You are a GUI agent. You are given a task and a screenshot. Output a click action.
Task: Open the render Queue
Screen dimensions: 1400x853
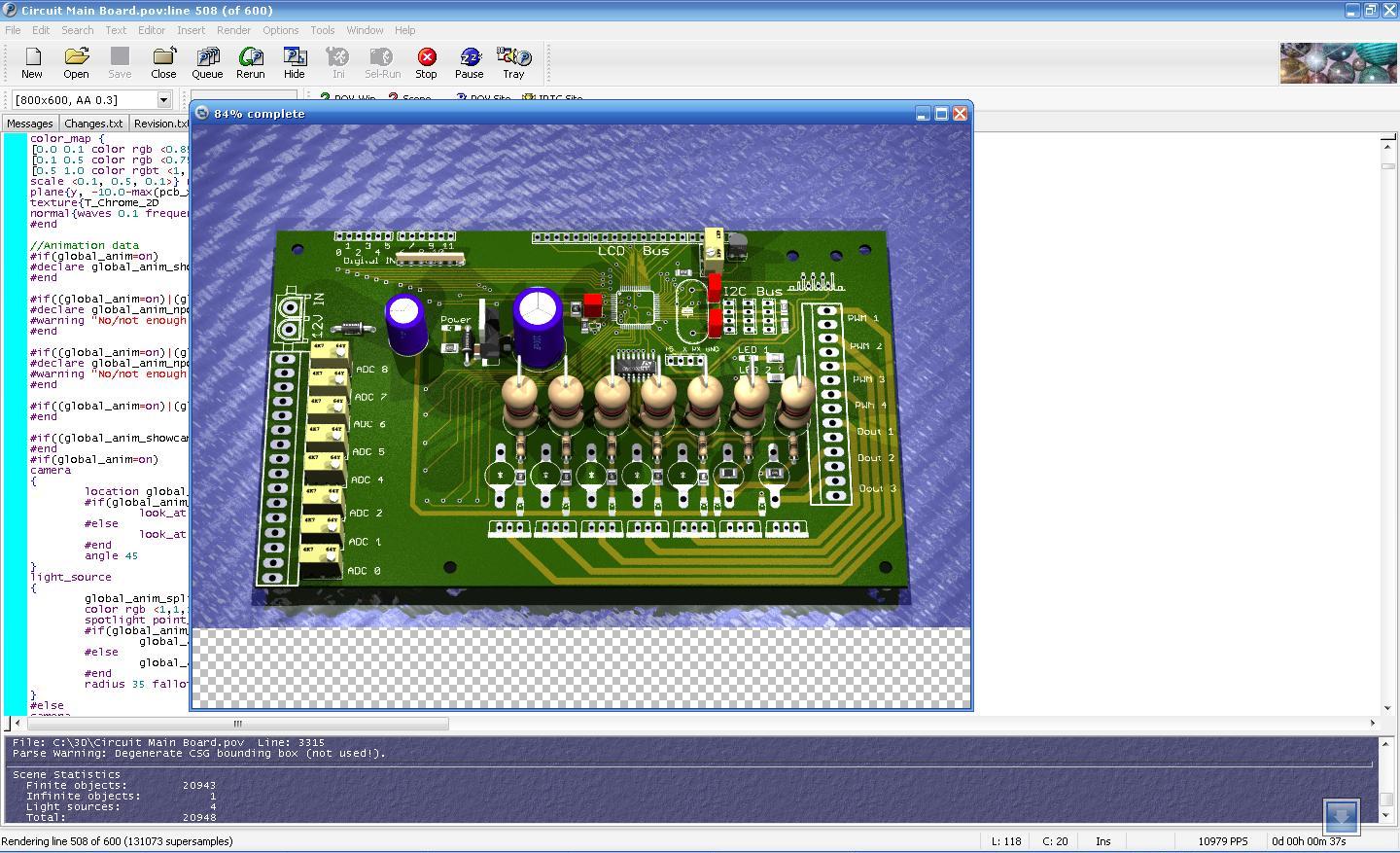(x=206, y=62)
